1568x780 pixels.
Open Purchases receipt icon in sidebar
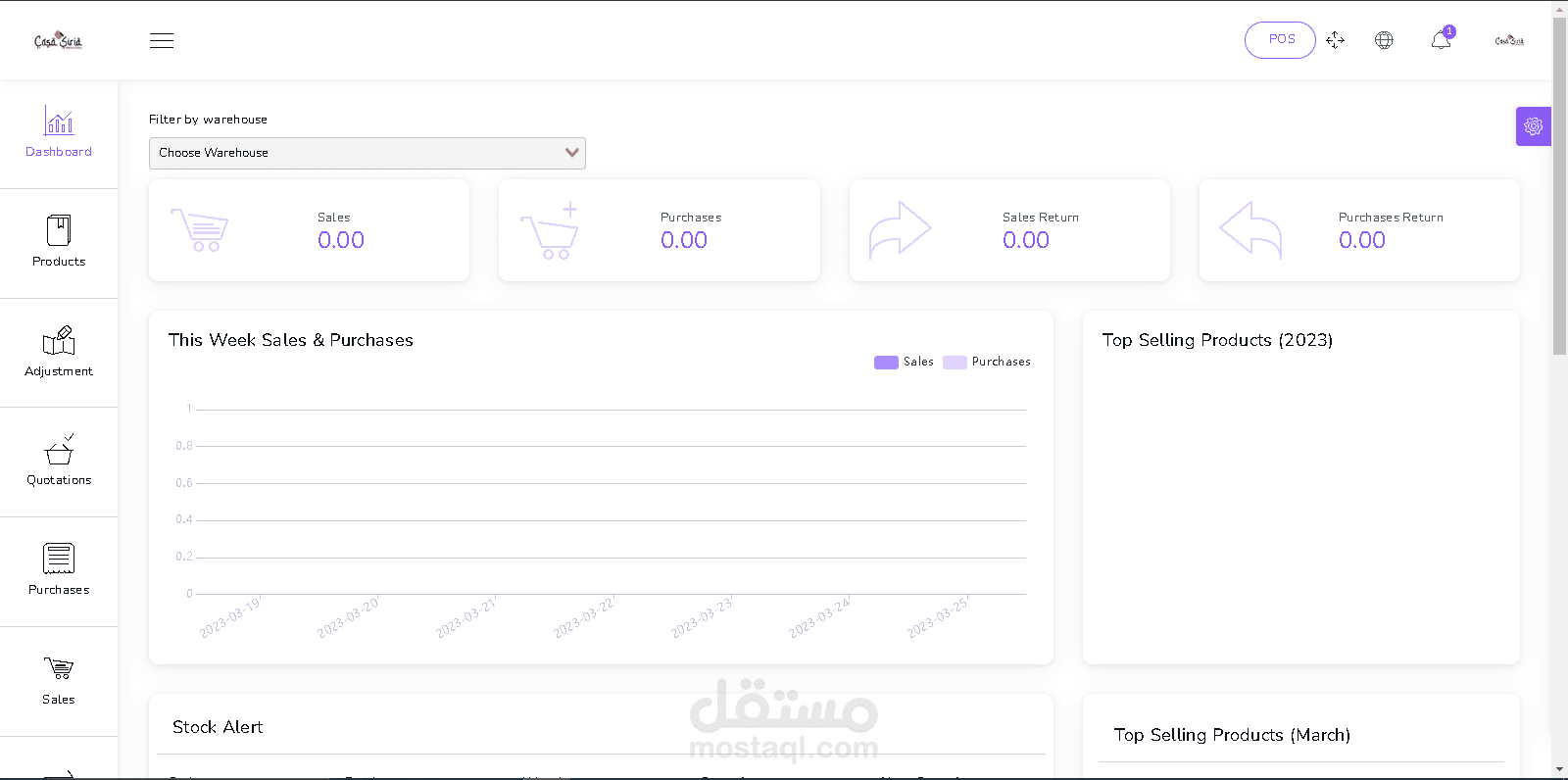[59, 559]
